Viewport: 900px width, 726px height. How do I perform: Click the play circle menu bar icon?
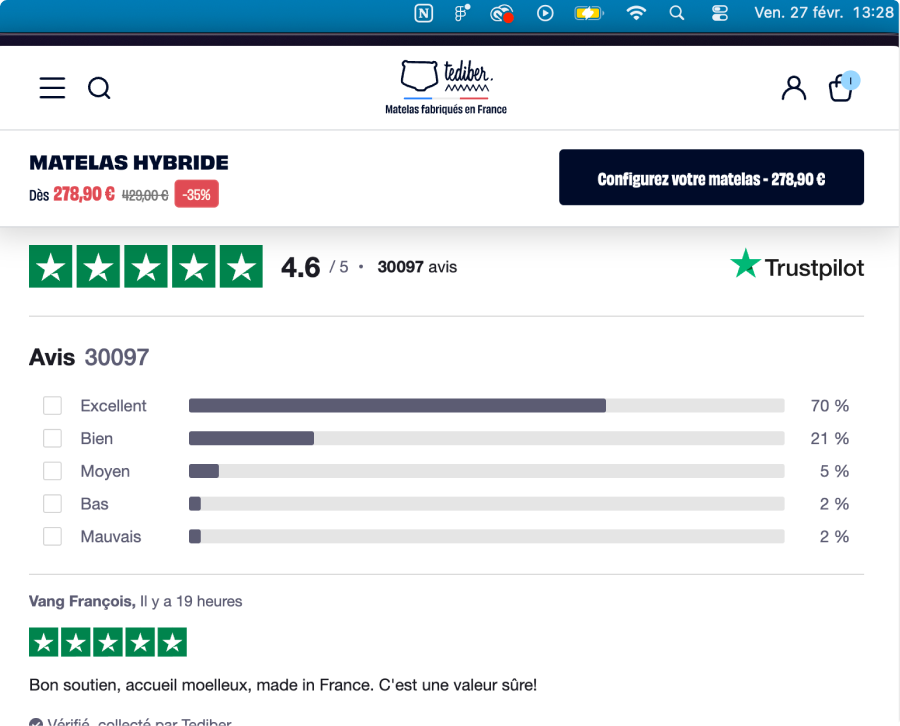[x=545, y=13]
